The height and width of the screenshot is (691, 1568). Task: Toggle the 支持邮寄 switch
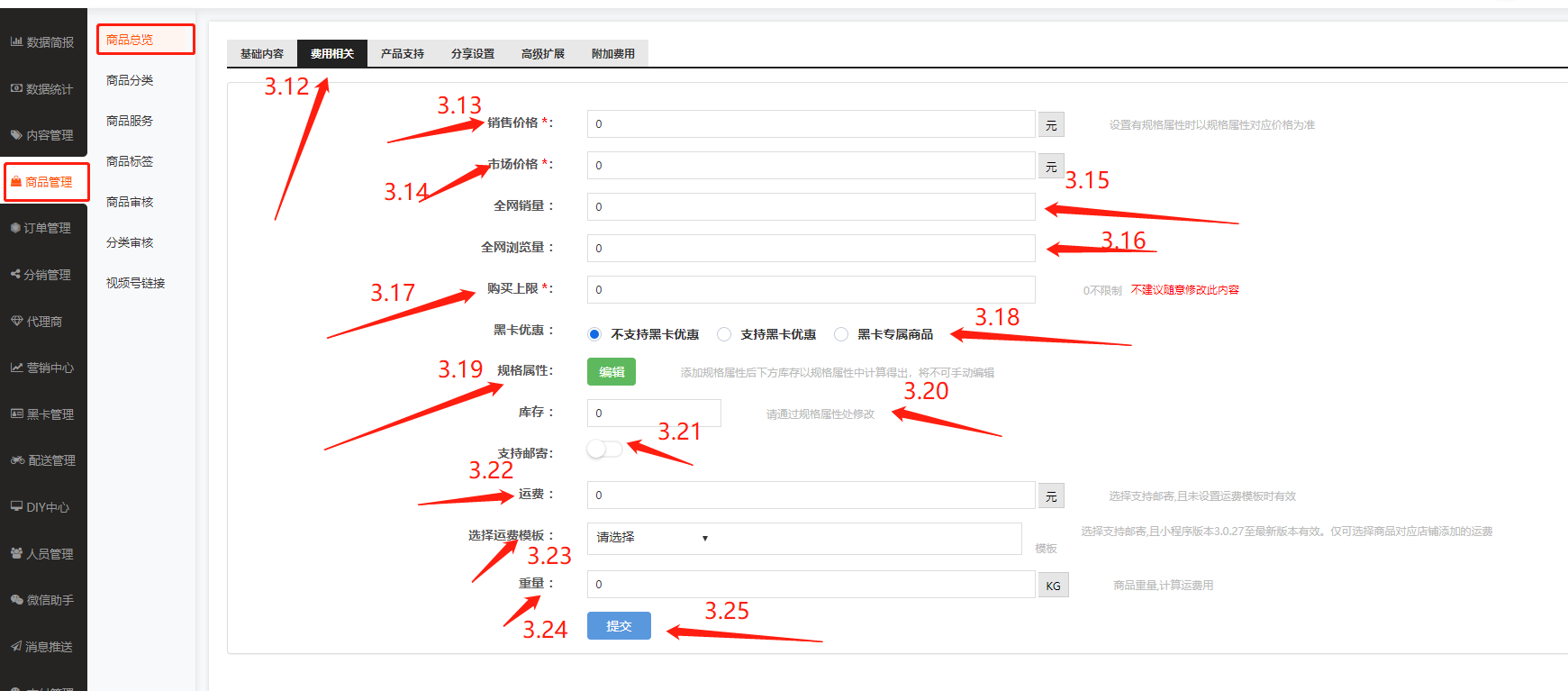click(603, 449)
